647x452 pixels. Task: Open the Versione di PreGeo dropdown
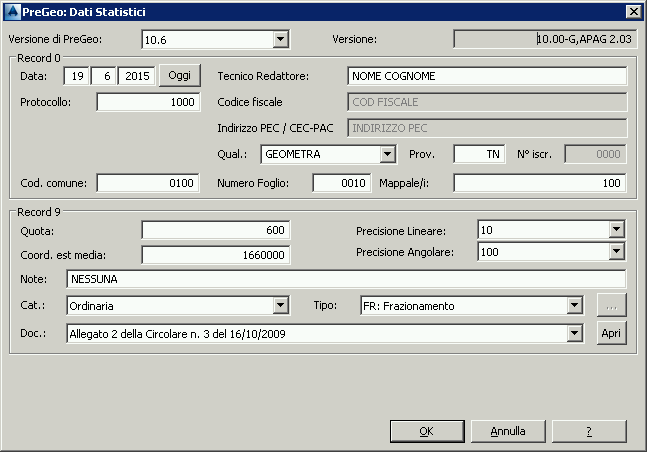coord(281,40)
